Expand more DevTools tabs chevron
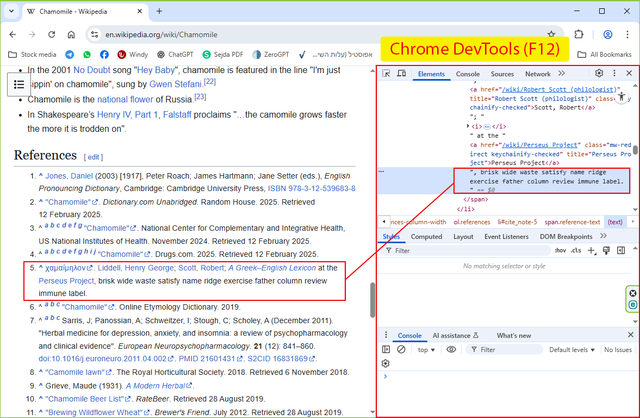The height and width of the screenshot is (418, 640). 562,73
